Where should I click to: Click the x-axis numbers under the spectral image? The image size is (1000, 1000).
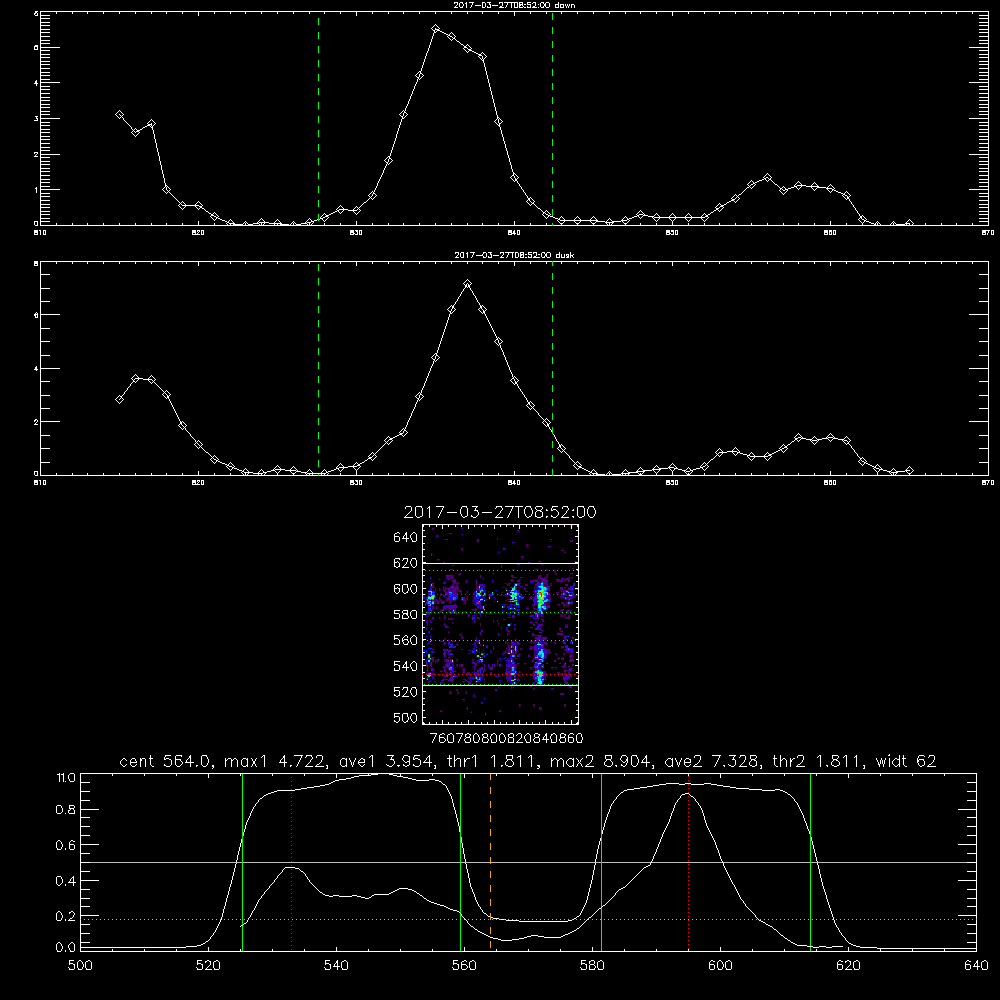507,739
